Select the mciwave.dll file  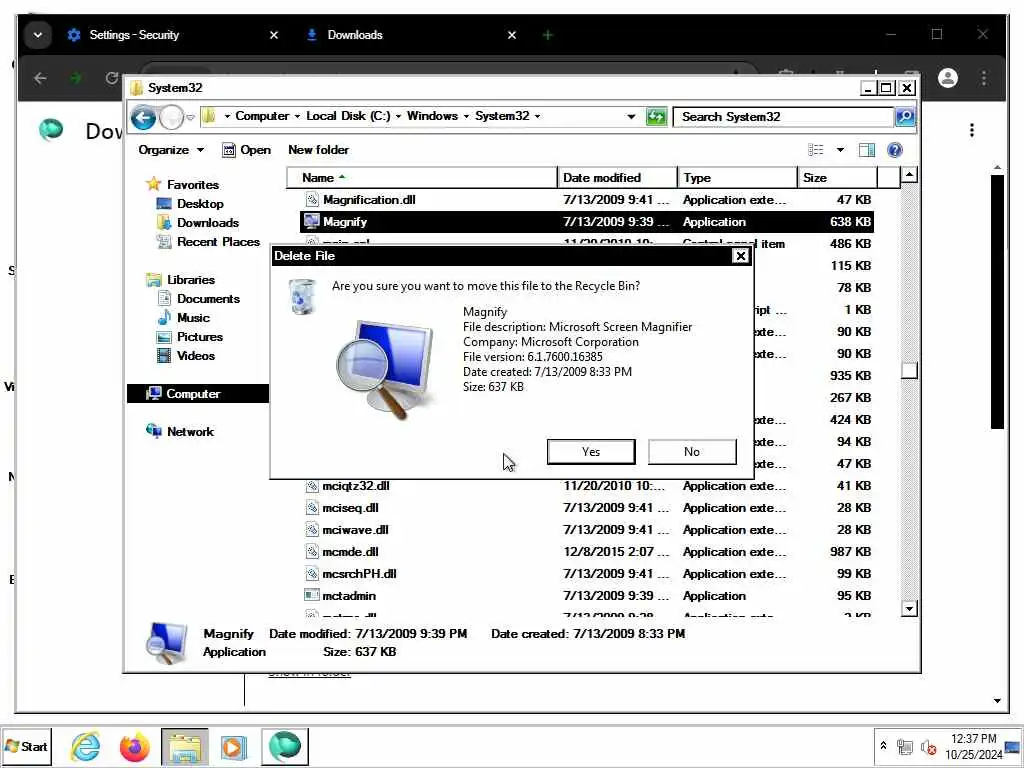click(x=586, y=530)
